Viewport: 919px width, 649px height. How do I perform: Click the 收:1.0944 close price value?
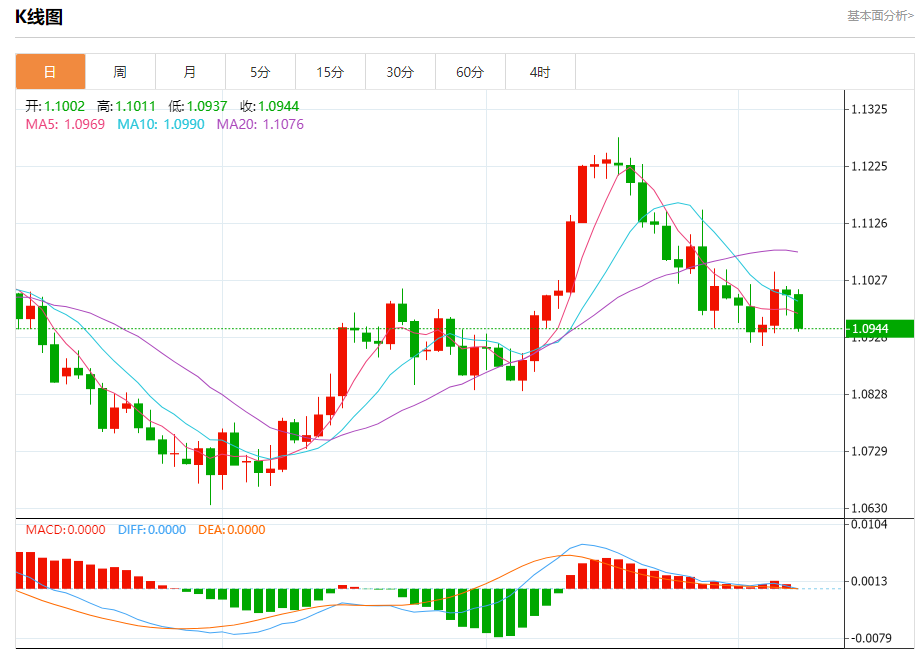[x=270, y=106]
